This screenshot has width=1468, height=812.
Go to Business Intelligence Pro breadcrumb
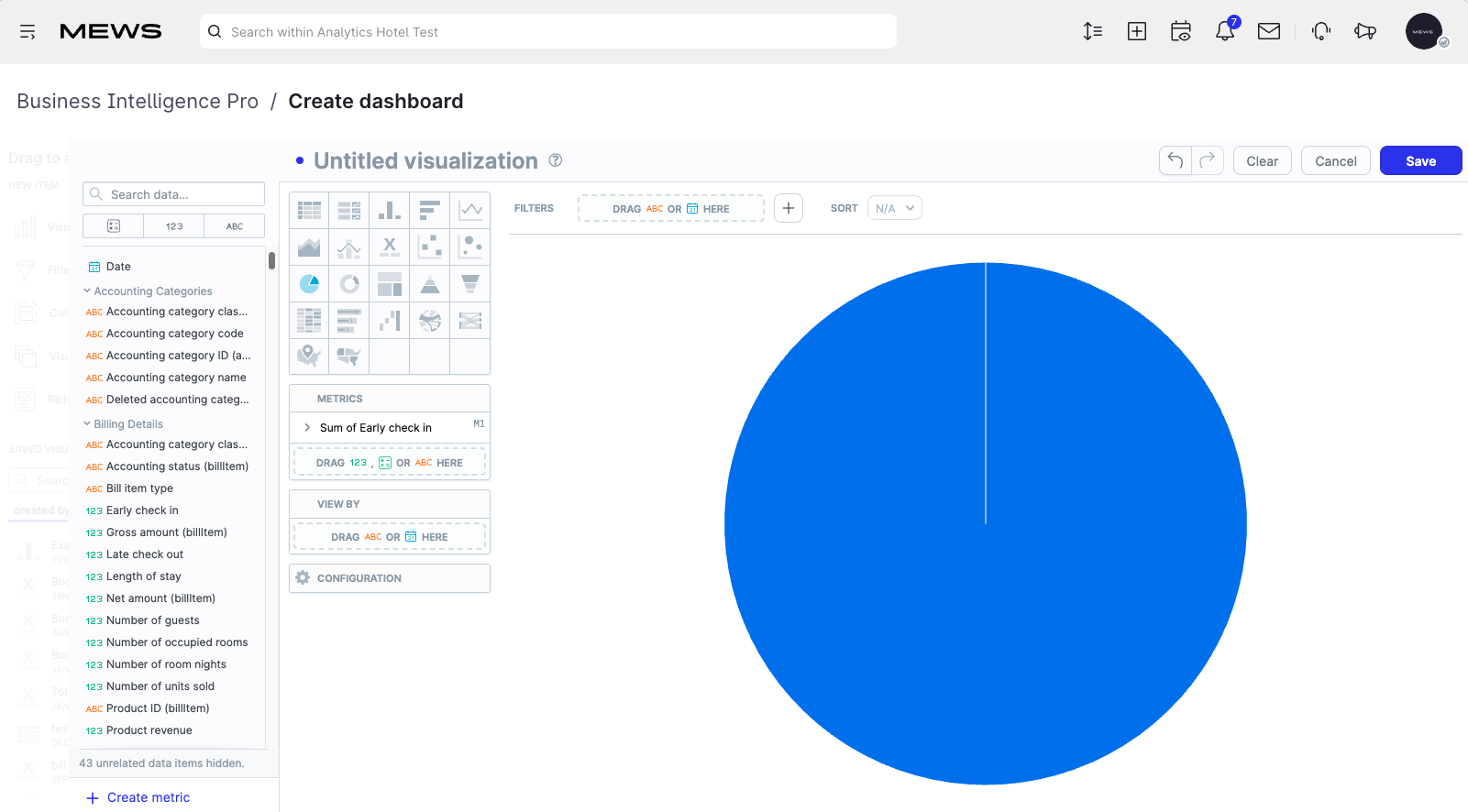(x=138, y=101)
